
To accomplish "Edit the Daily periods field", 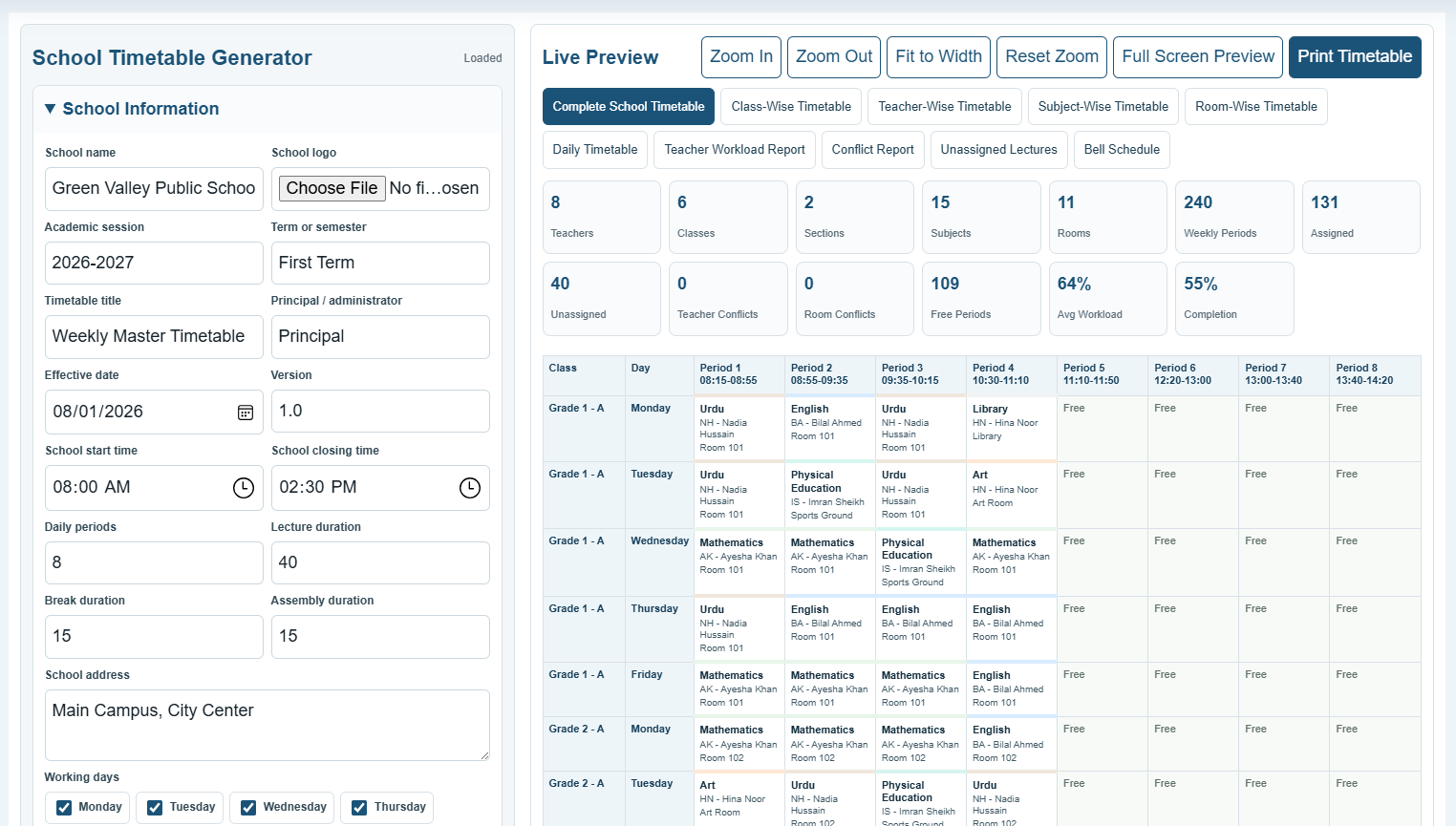I will (x=154, y=562).
